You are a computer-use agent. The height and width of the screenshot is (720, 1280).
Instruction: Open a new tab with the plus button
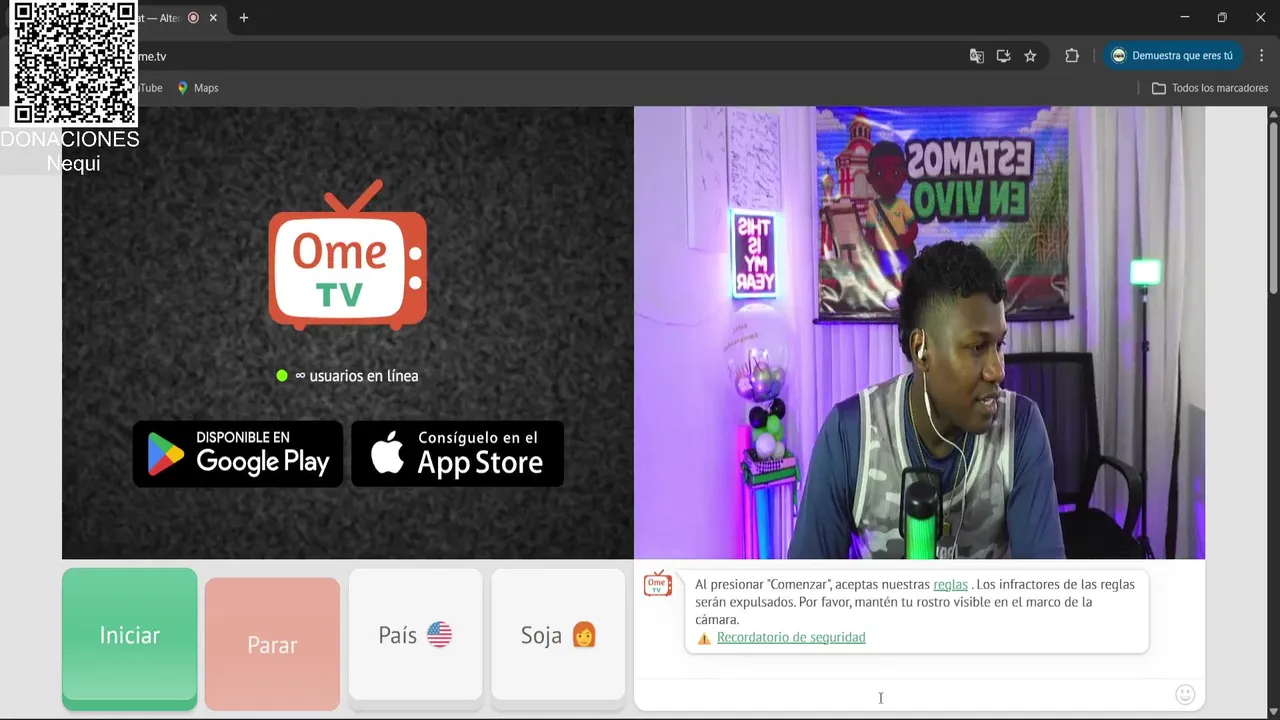pyautogui.click(x=243, y=18)
